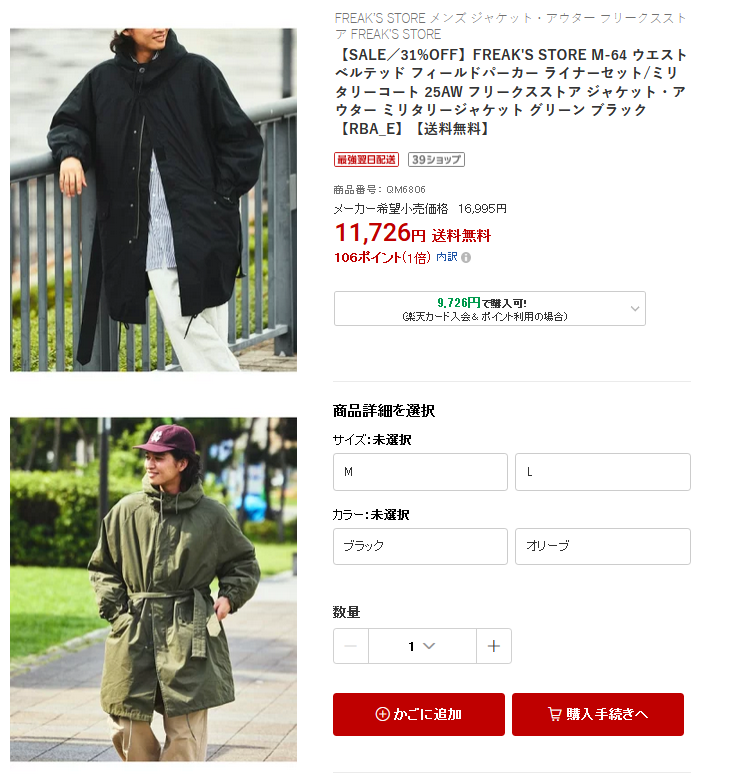View the black field parka product photo
Screen dimensions: 737x778
coord(153,199)
